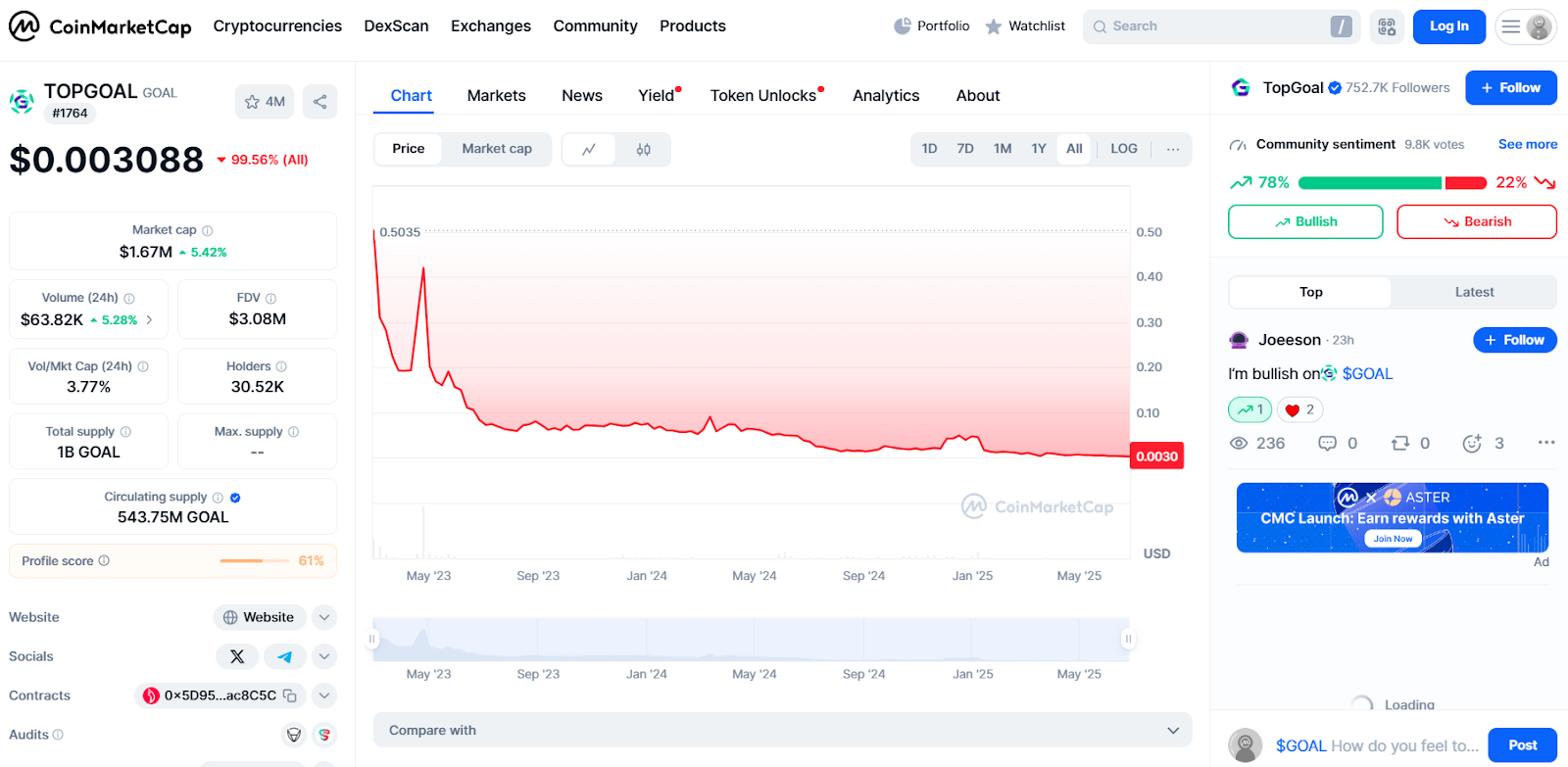
Task: Share the TOPGOAL page
Action: pyautogui.click(x=320, y=102)
